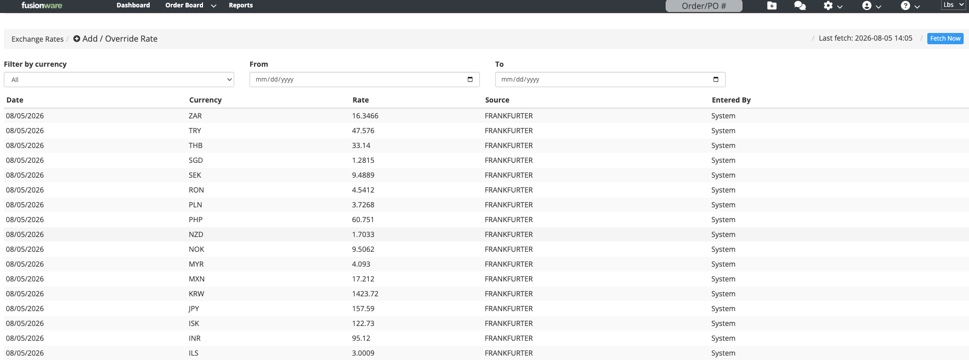Screen dimensions: 969x362
Task: Open the settings gear menu
Action: [x=834, y=6]
